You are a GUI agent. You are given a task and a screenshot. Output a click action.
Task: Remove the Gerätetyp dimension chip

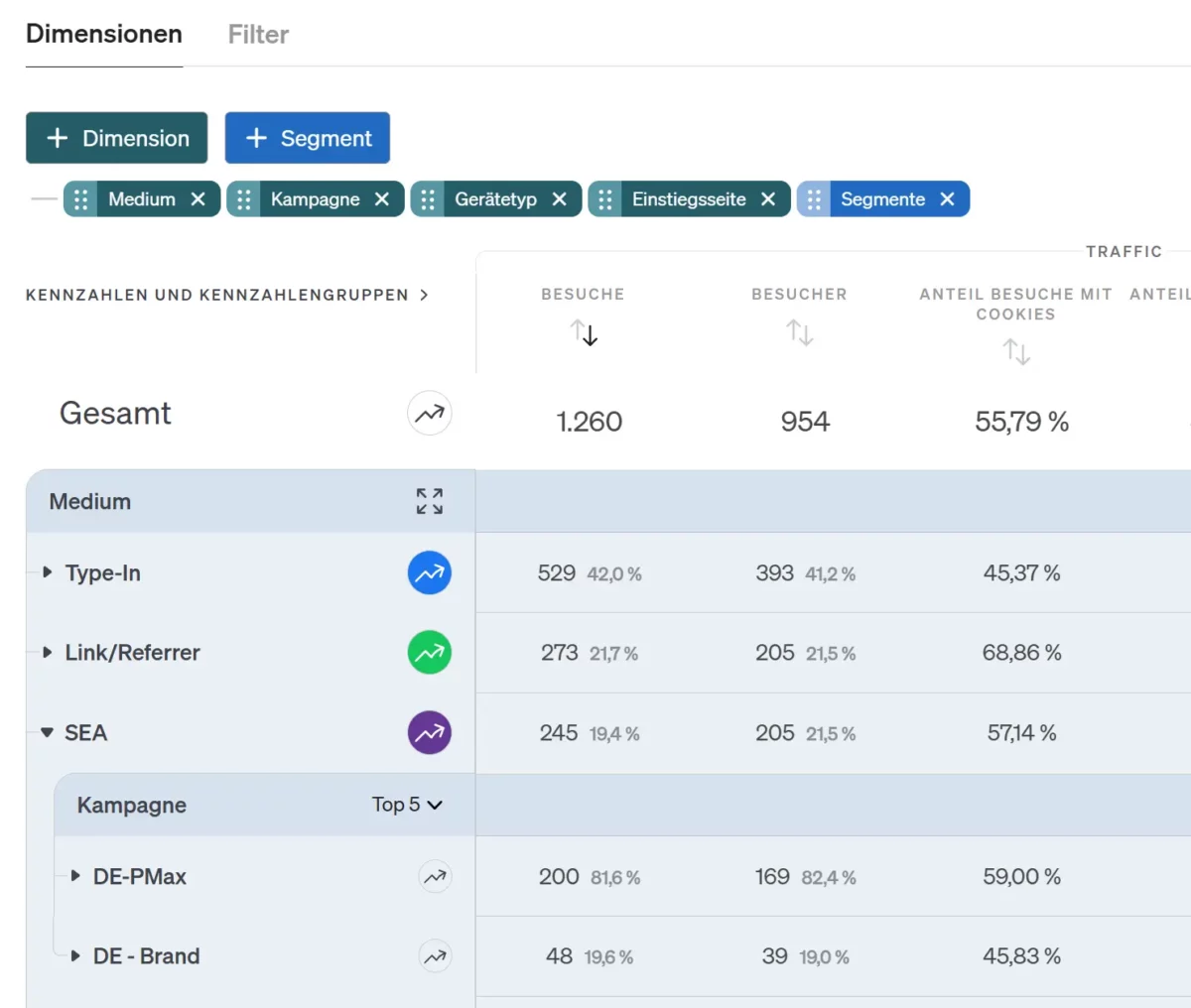(560, 199)
